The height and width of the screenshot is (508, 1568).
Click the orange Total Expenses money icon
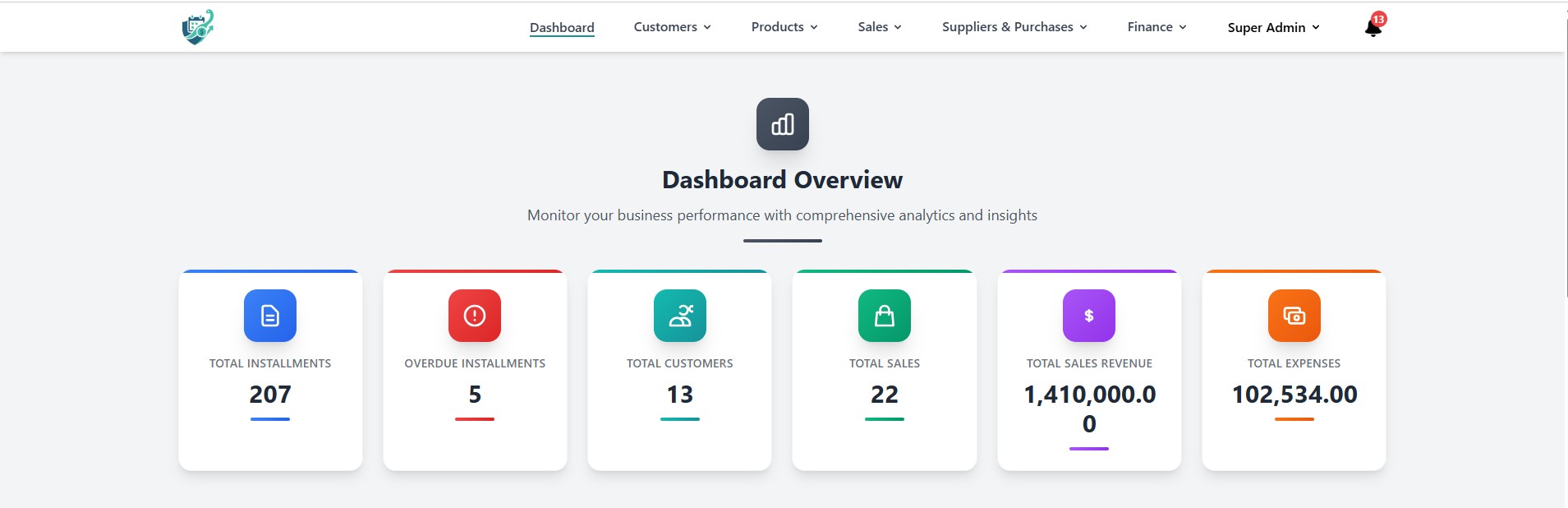1294,316
